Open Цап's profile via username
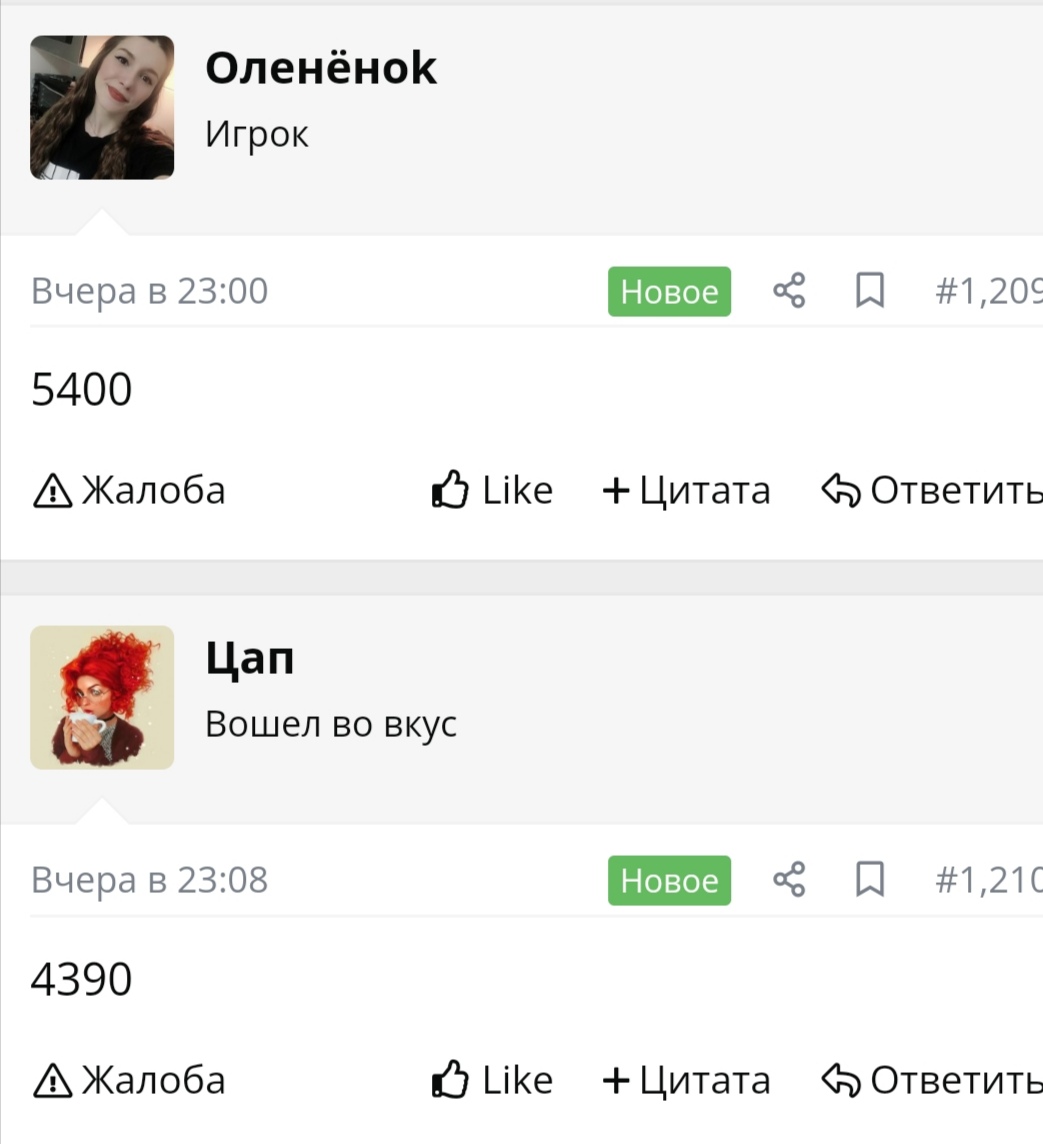Viewport: 1043px width, 1144px height. 249,660
